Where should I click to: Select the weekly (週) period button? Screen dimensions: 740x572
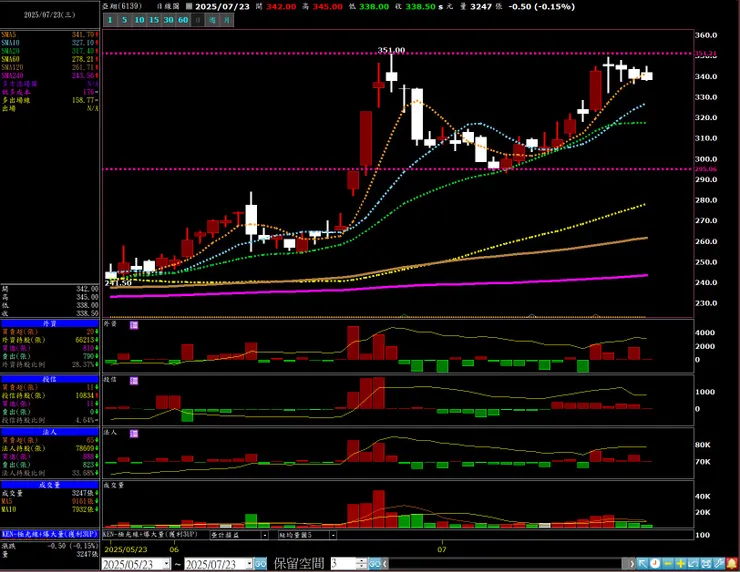(x=212, y=20)
